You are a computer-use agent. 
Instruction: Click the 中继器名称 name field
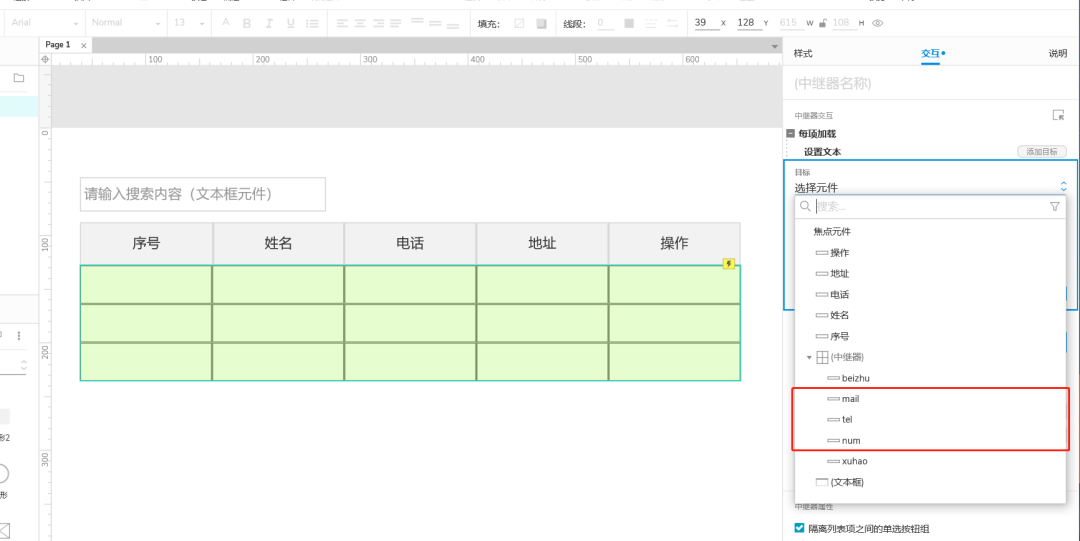[931, 83]
